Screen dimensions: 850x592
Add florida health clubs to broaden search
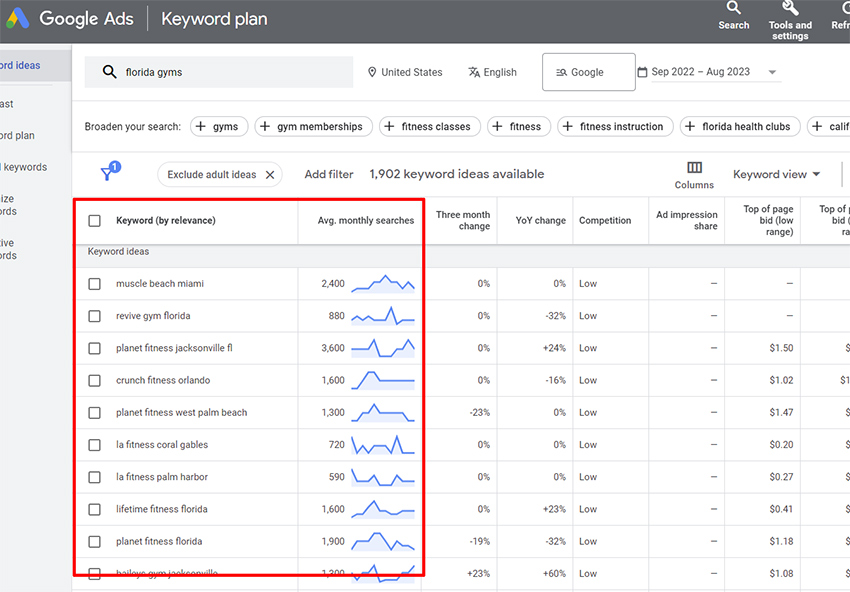pos(740,126)
